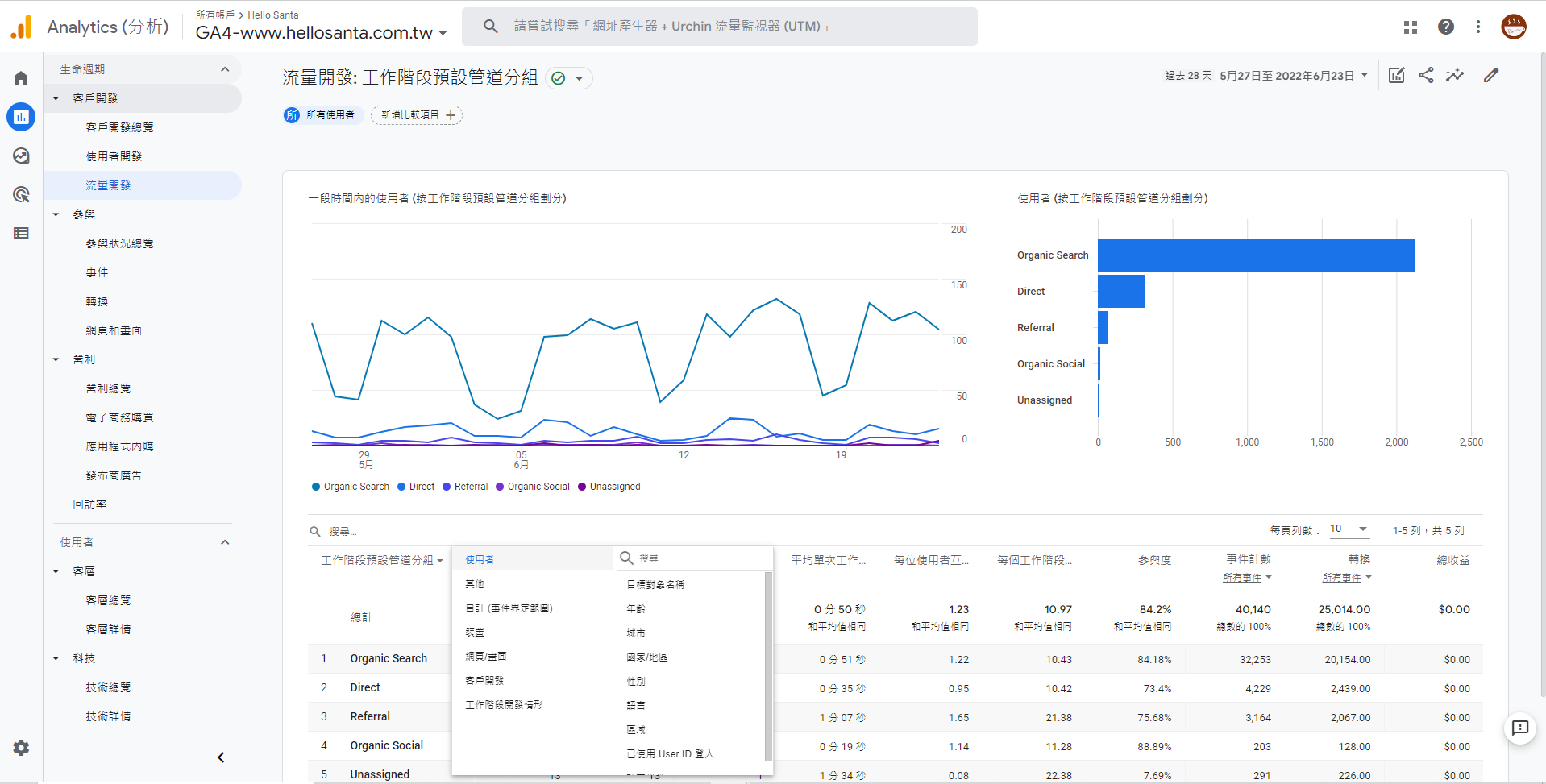The height and width of the screenshot is (784, 1546).
Task: Click the Share this report icon
Action: click(x=1426, y=75)
